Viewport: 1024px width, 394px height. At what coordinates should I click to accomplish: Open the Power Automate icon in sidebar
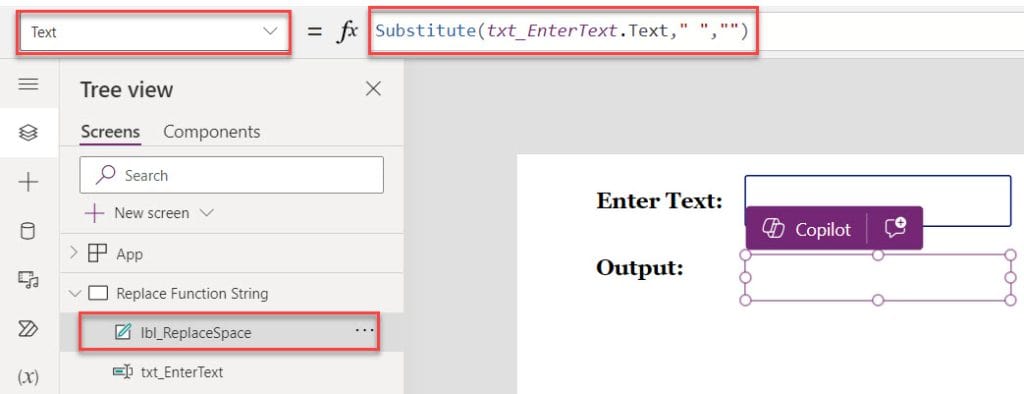28,329
